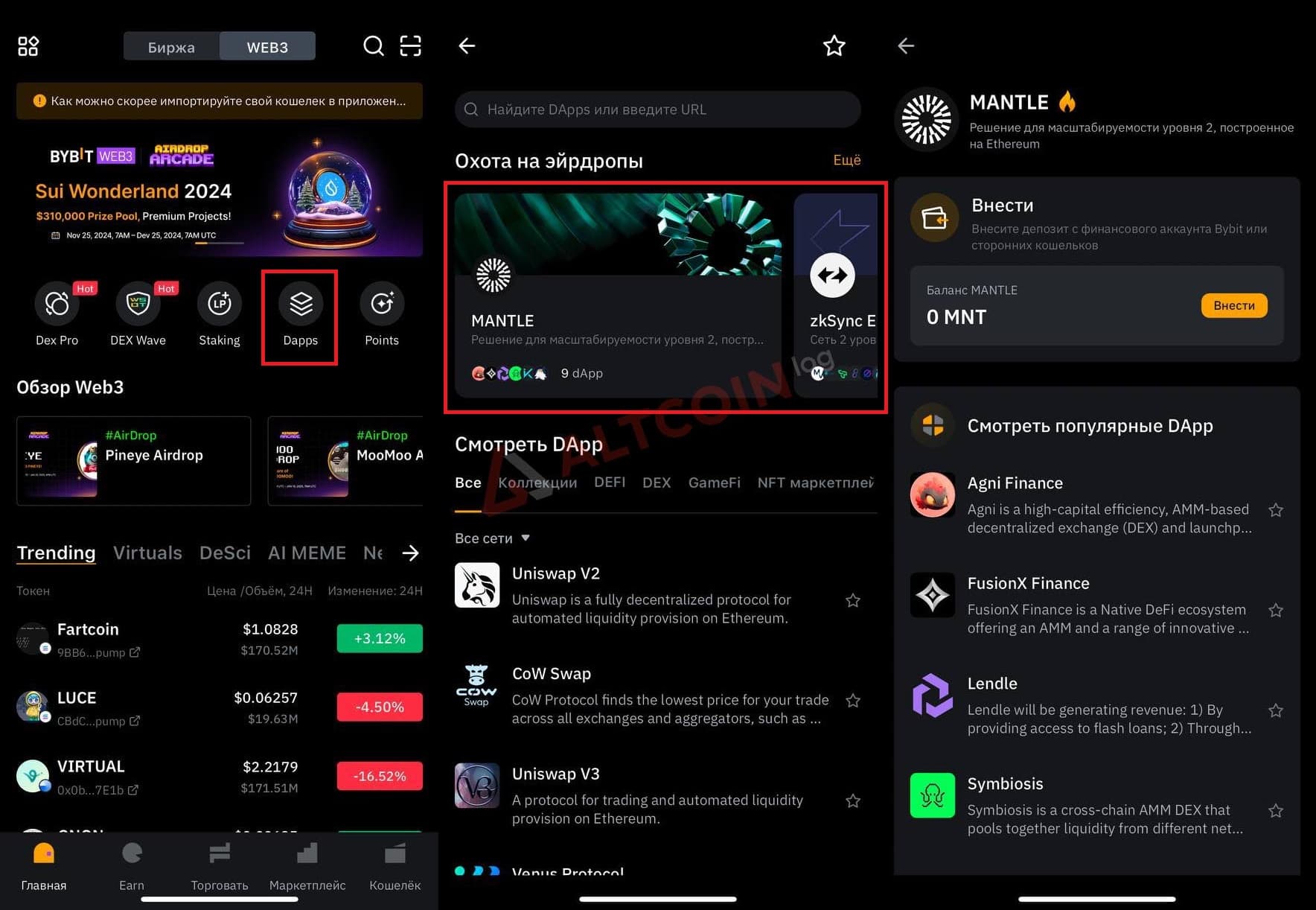The width and height of the screenshot is (1316, 910).
Task: Select the GameFi DApp tab
Action: [x=715, y=483]
